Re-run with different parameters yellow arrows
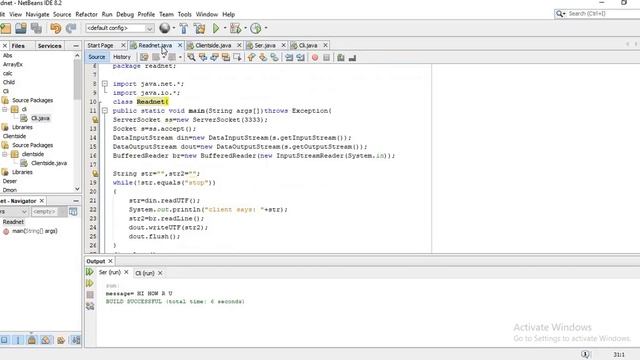The height and width of the screenshot is (360, 640). tap(90, 283)
